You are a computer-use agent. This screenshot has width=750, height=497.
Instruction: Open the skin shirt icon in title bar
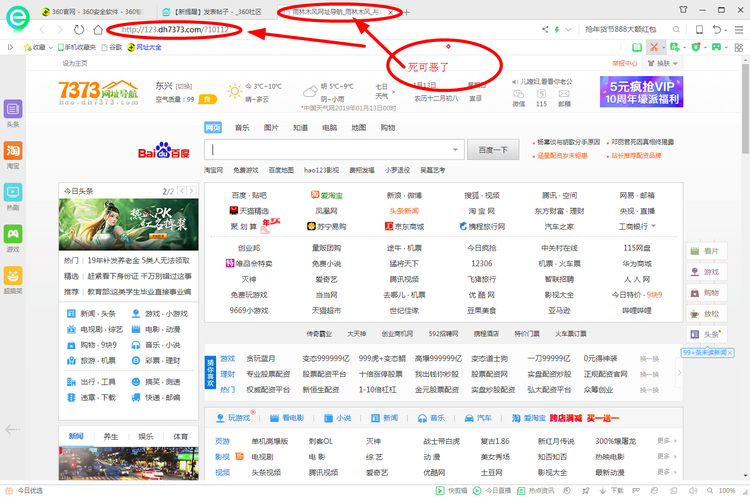(x=683, y=10)
